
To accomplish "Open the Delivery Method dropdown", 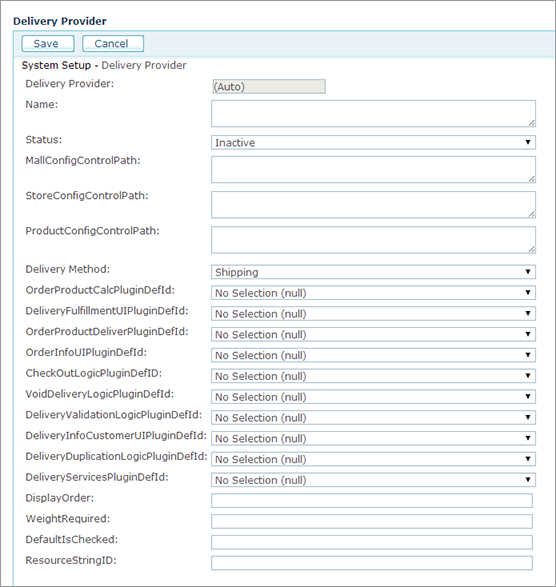I will click(373, 272).
